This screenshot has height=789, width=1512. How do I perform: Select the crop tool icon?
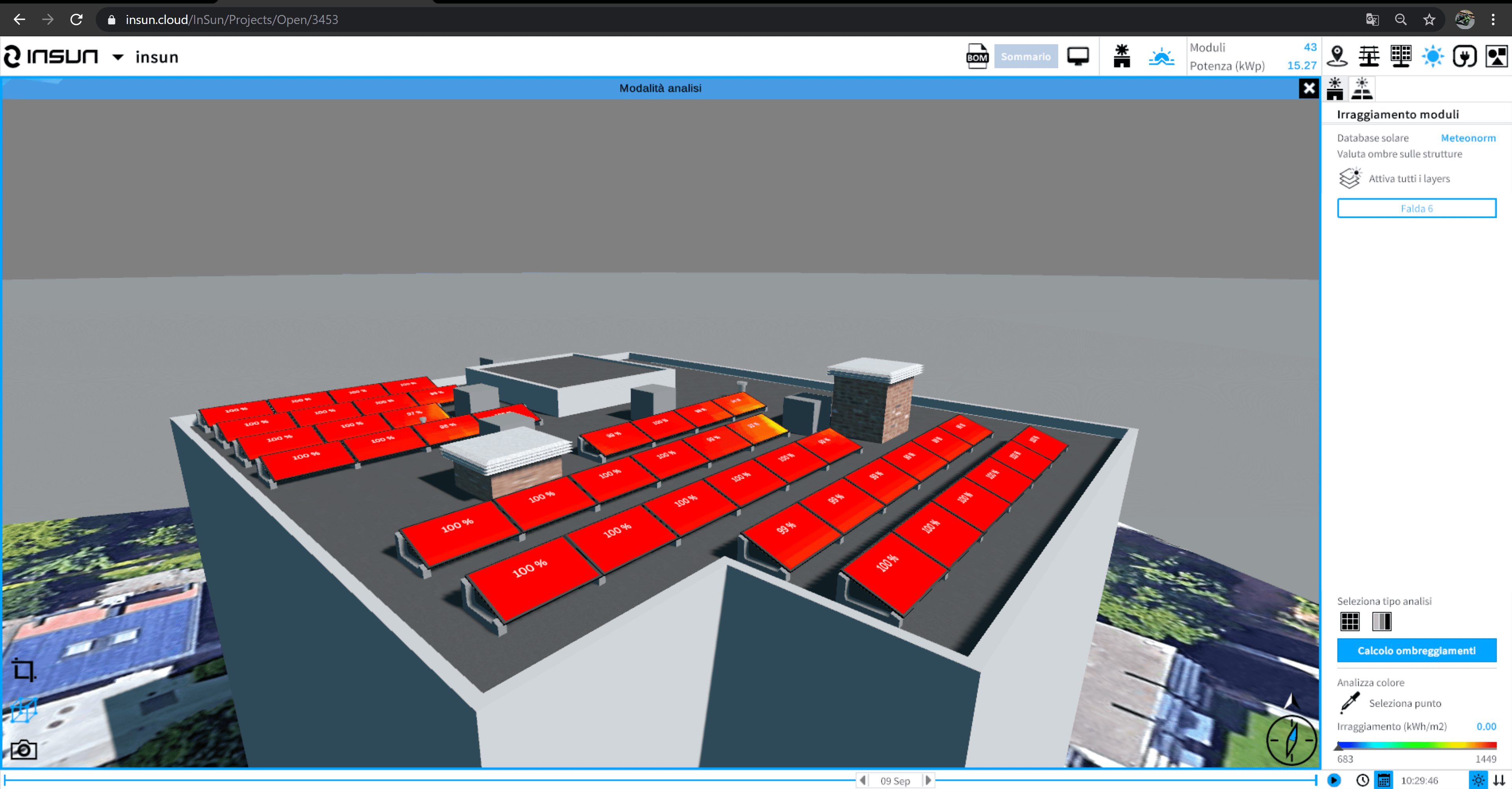click(x=24, y=669)
